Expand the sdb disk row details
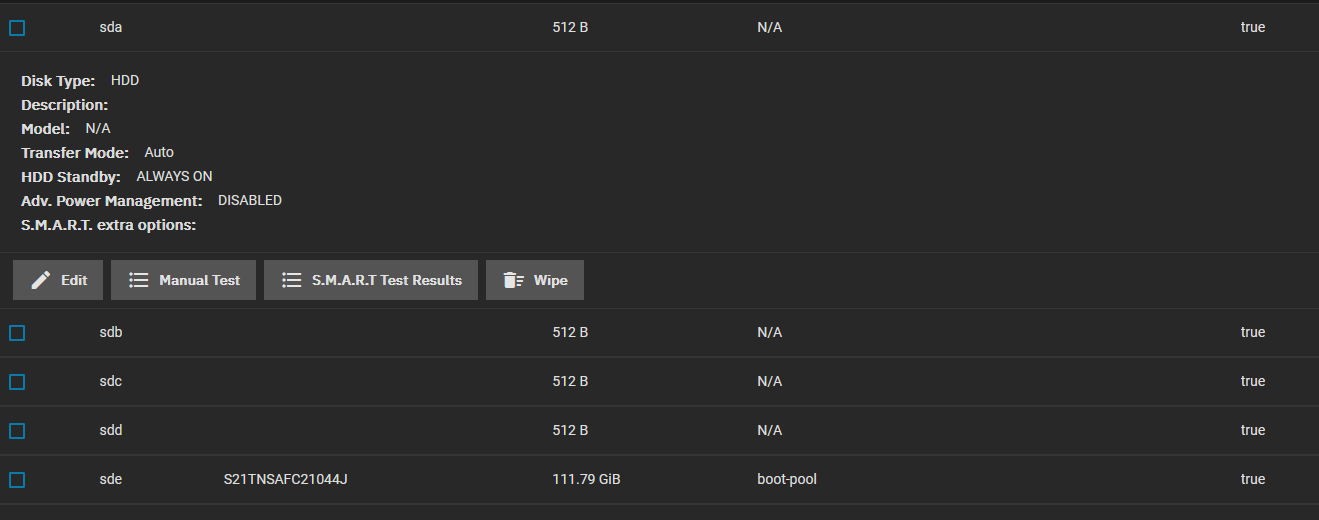1319x520 pixels. [111, 332]
